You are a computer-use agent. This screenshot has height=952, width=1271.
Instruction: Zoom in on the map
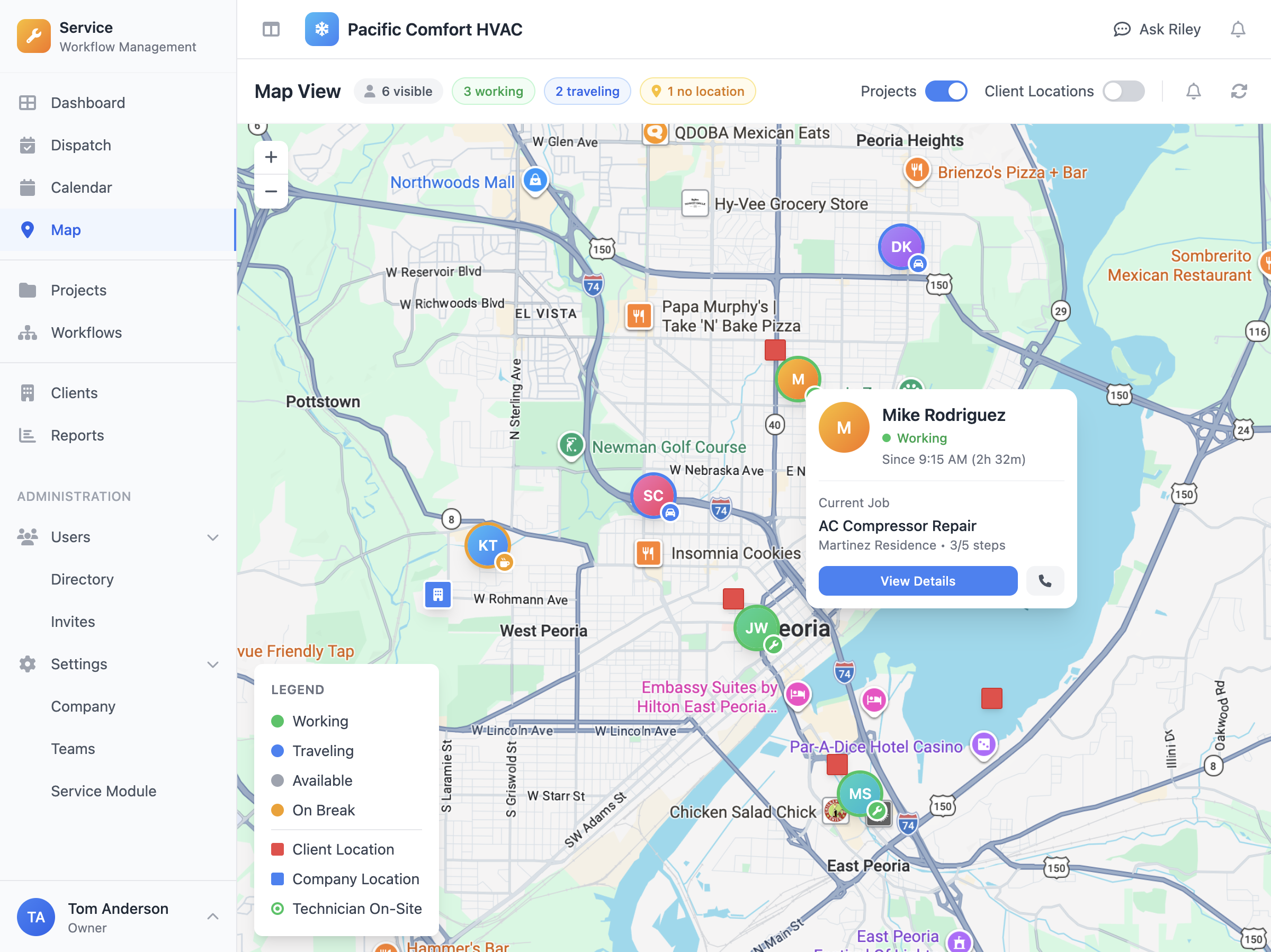tap(271, 157)
